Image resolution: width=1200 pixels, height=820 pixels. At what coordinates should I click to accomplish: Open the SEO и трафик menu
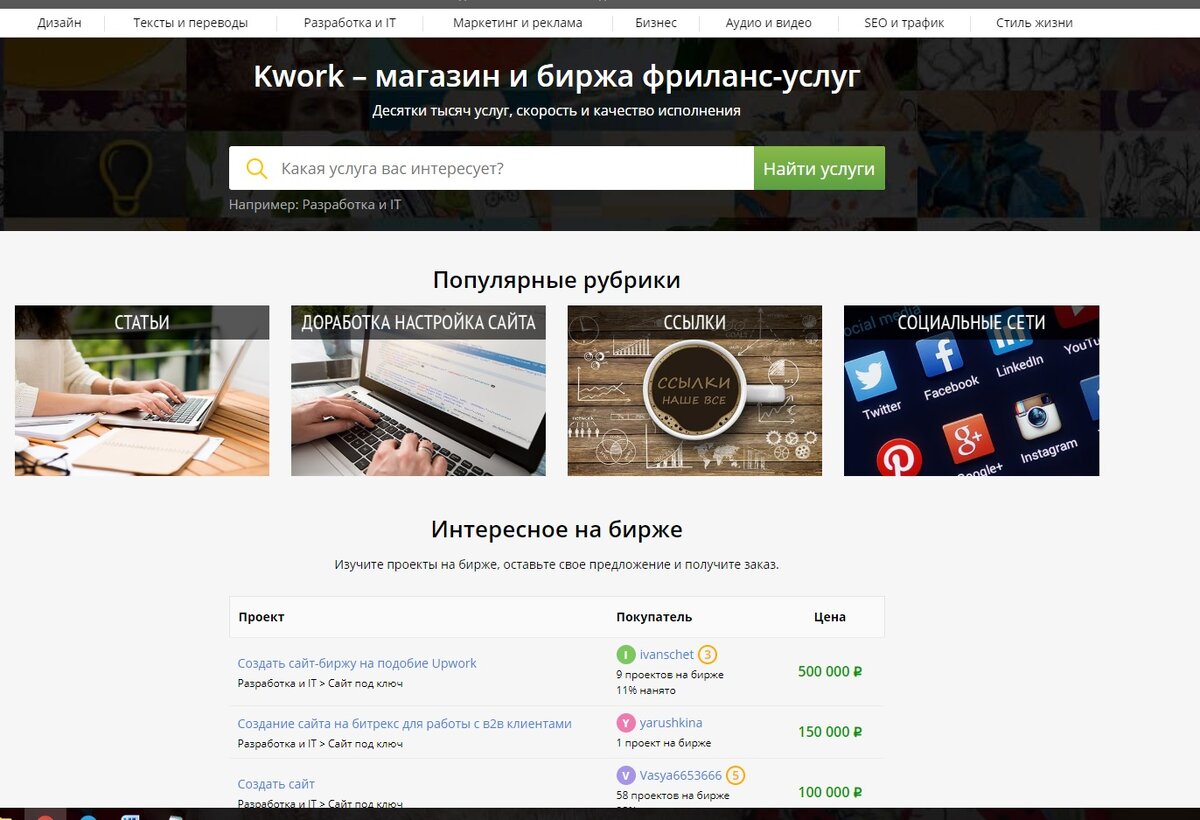coord(904,22)
